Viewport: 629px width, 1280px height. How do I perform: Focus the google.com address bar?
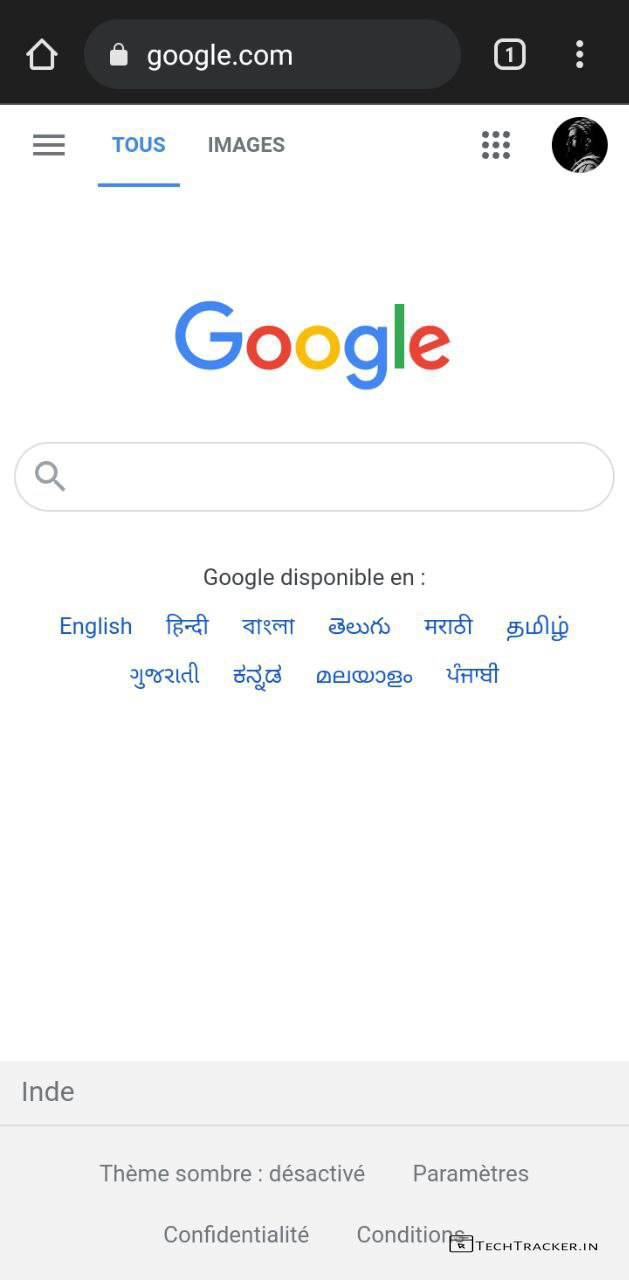272,54
